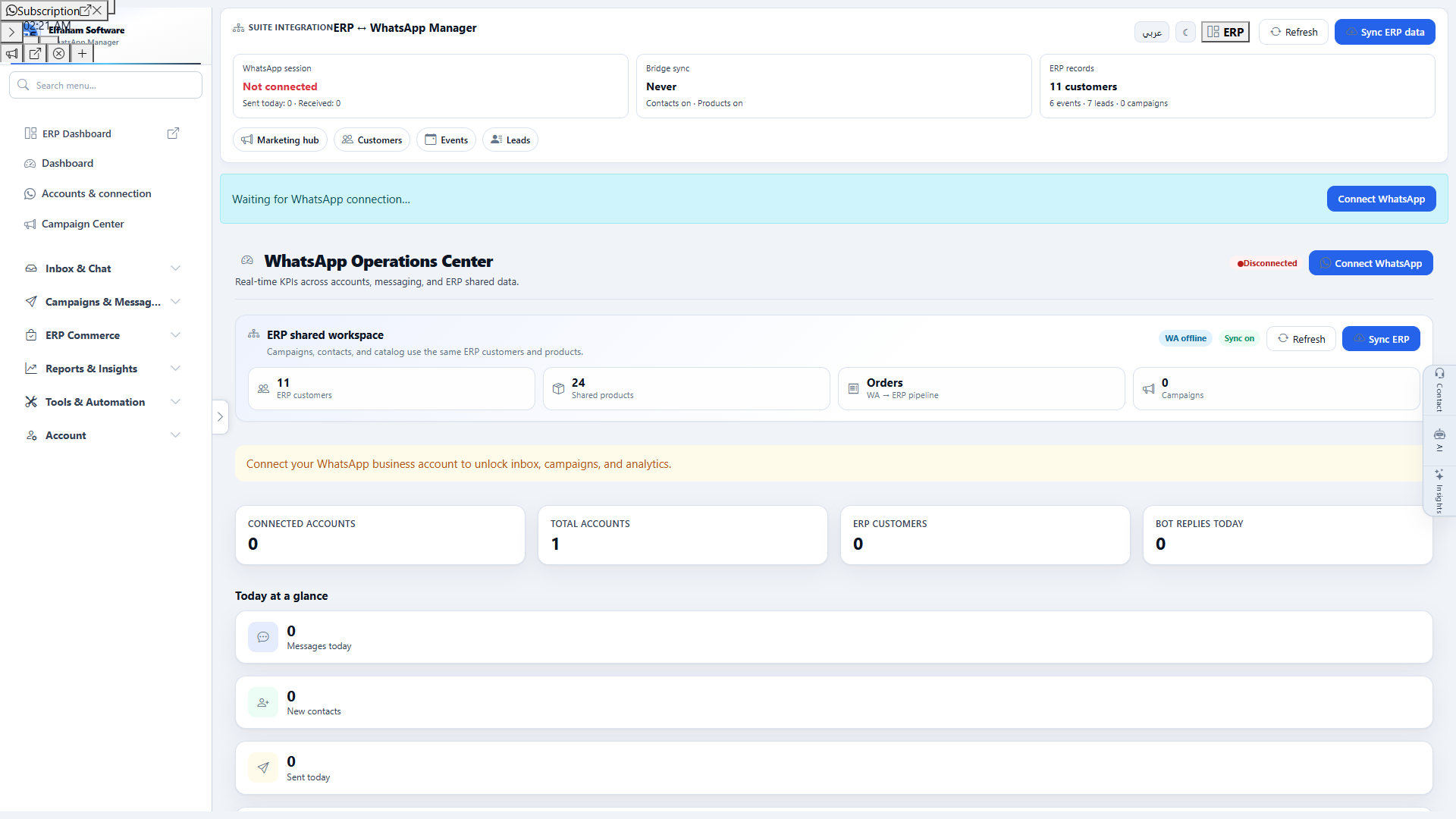The width and height of the screenshot is (1456, 819).
Task: Click Sync ERP in the shared workspace
Action: point(1381,339)
